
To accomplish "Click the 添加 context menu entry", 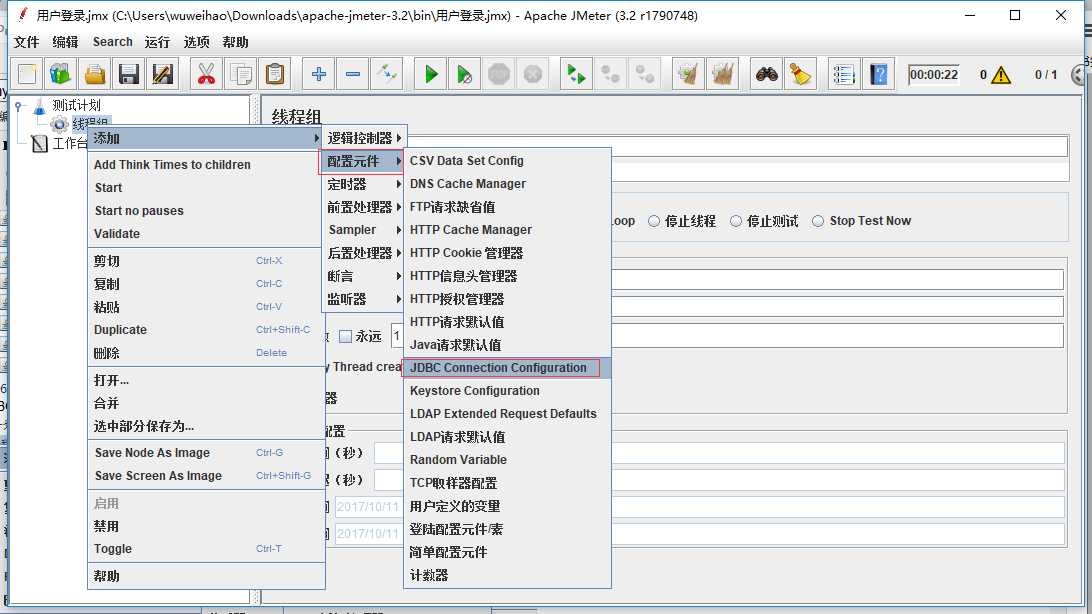I will click(205, 138).
